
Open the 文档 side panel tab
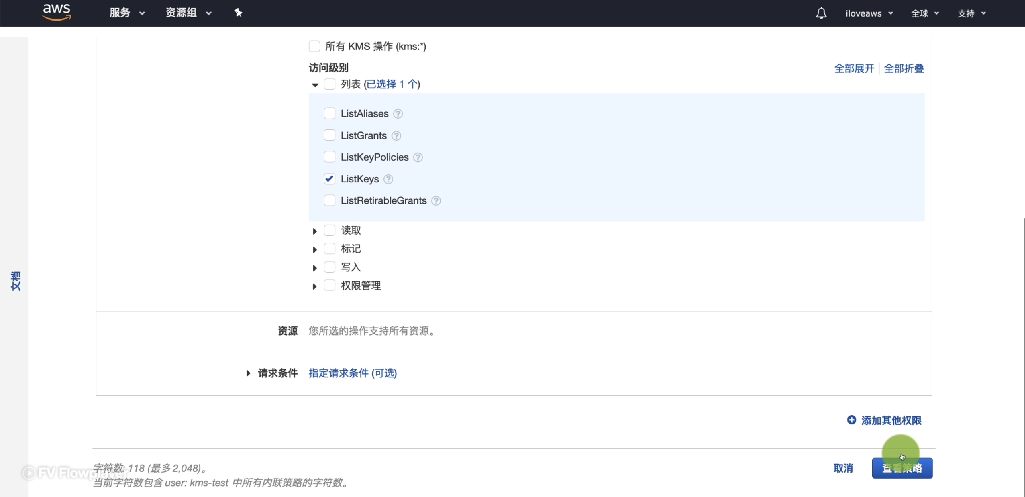(x=16, y=281)
